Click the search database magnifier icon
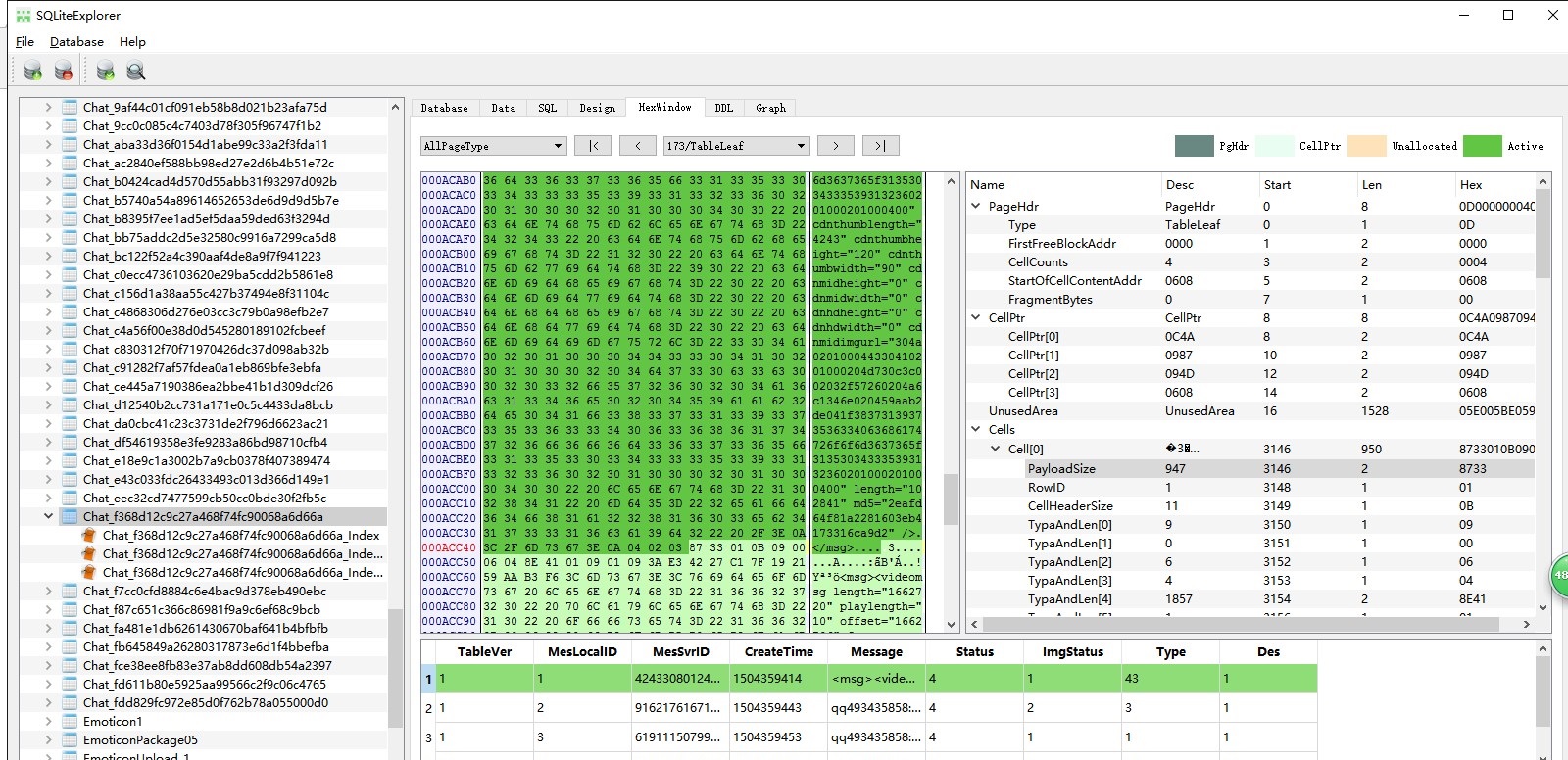1568x760 pixels. (135, 71)
